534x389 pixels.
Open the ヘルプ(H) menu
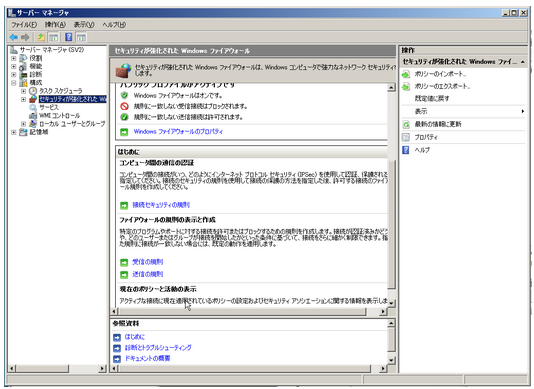pyautogui.click(x=114, y=25)
